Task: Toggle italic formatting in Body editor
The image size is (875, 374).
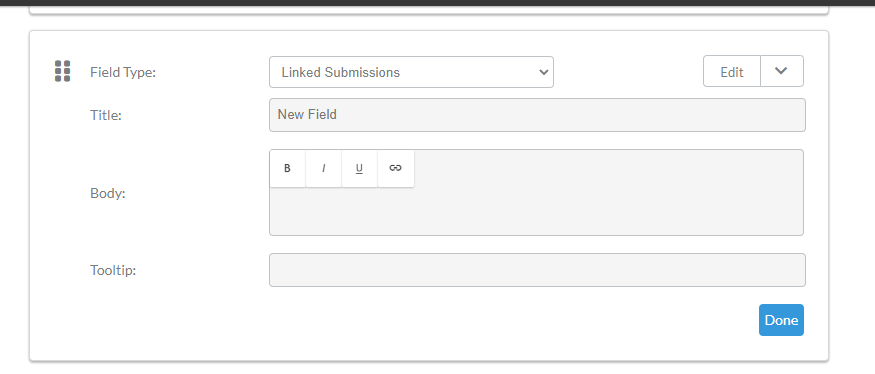Action: tap(324, 168)
